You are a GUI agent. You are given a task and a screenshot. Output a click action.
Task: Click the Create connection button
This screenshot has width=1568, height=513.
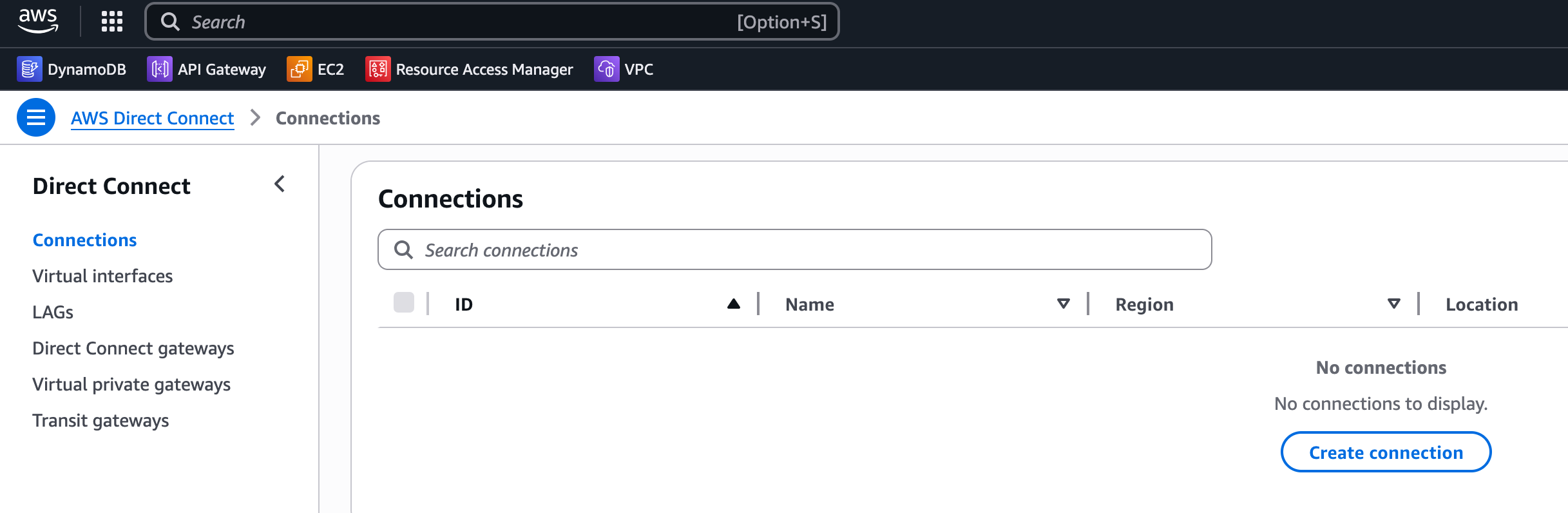(x=1386, y=452)
